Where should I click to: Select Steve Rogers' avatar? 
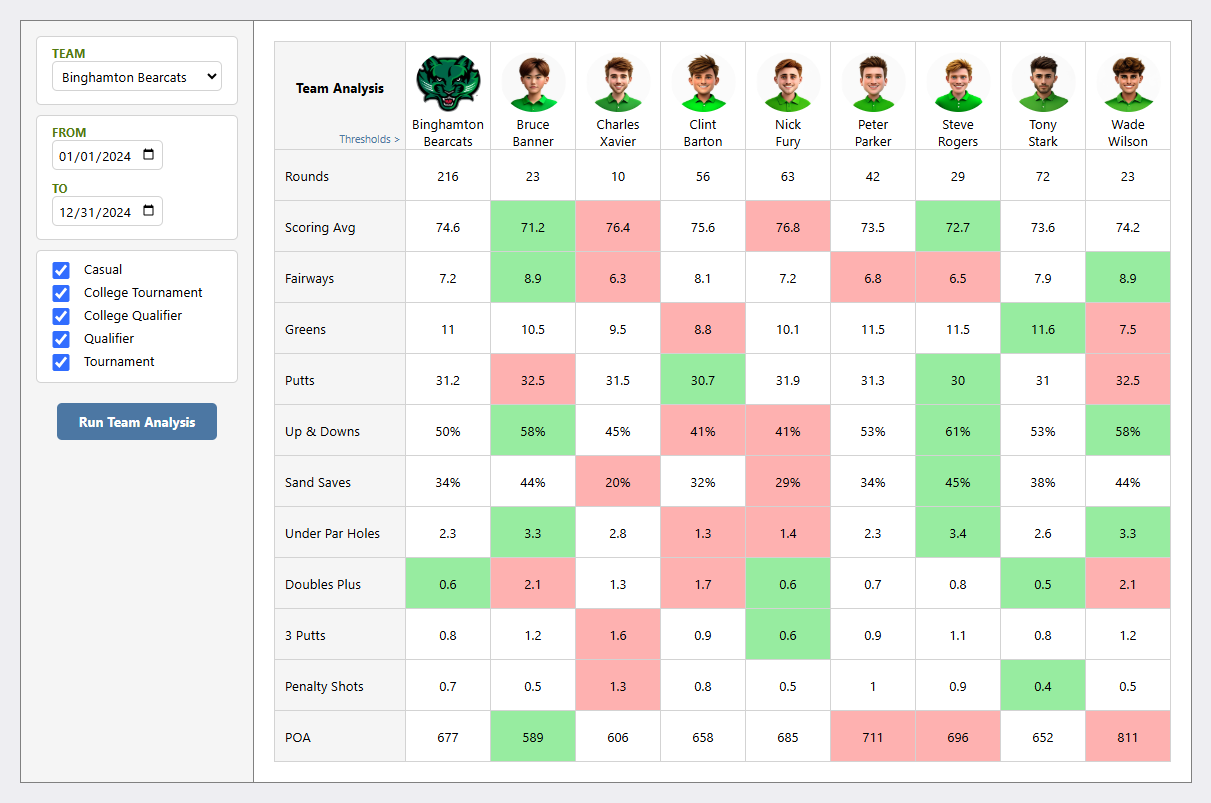point(958,83)
